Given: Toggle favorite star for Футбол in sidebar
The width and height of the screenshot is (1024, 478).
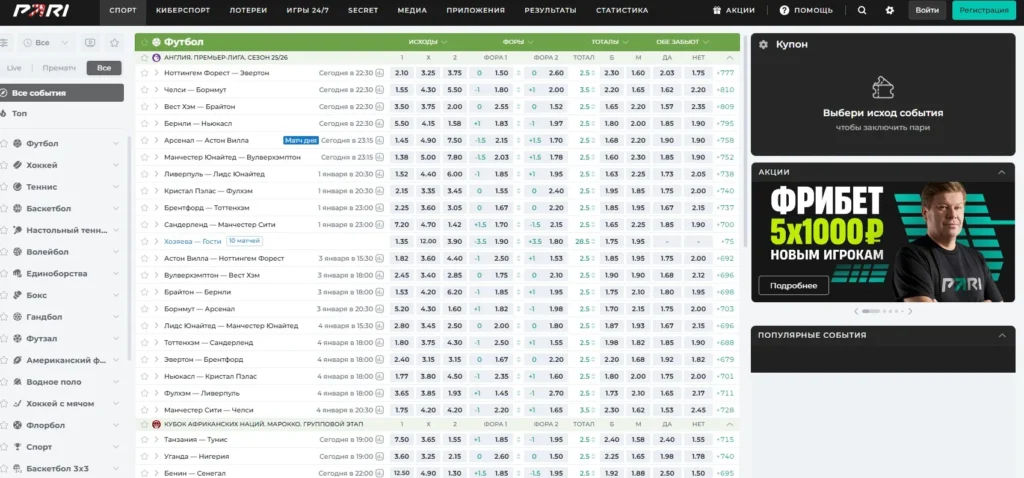Looking at the screenshot, I should point(4,144).
